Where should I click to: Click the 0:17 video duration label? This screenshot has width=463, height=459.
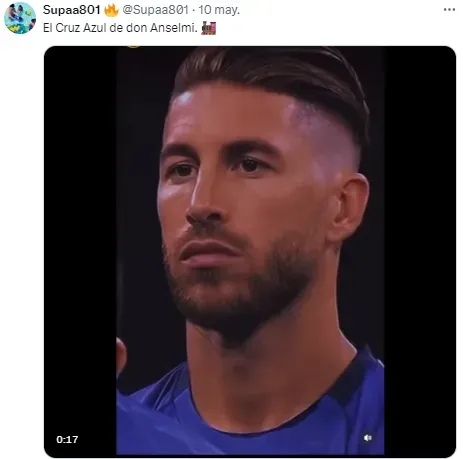click(x=67, y=439)
